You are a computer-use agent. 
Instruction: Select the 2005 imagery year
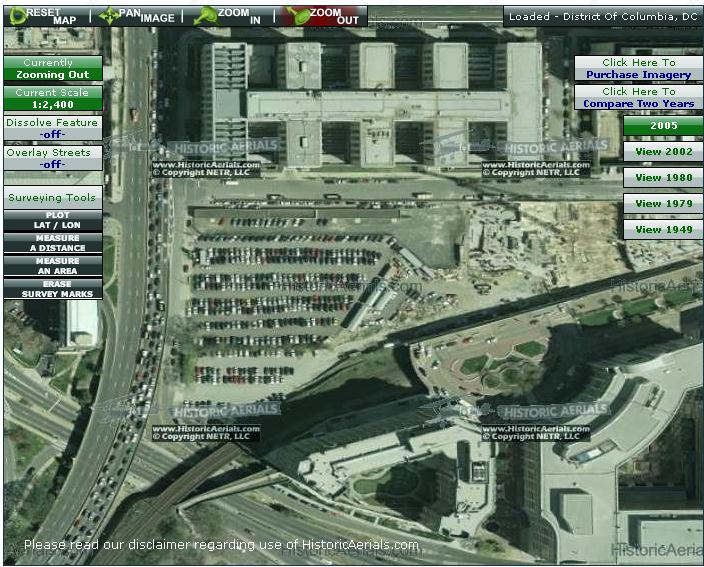click(x=663, y=126)
